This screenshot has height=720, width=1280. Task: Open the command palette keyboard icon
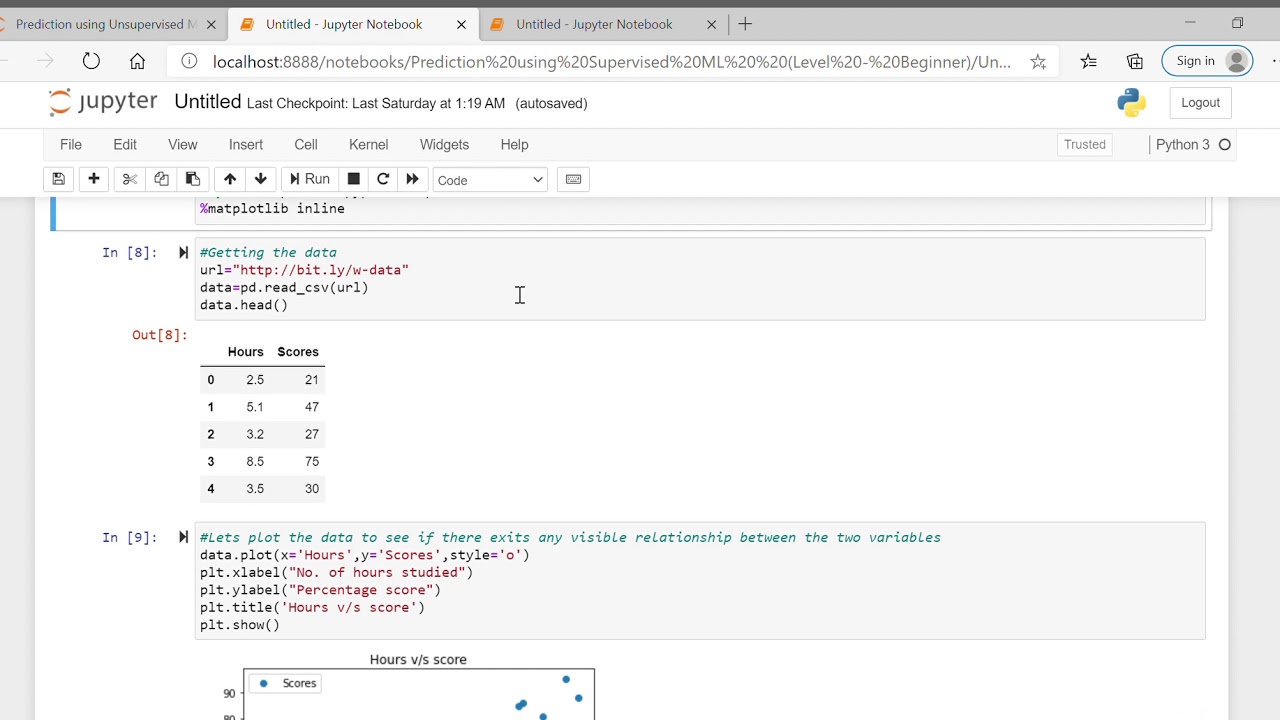point(573,179)
